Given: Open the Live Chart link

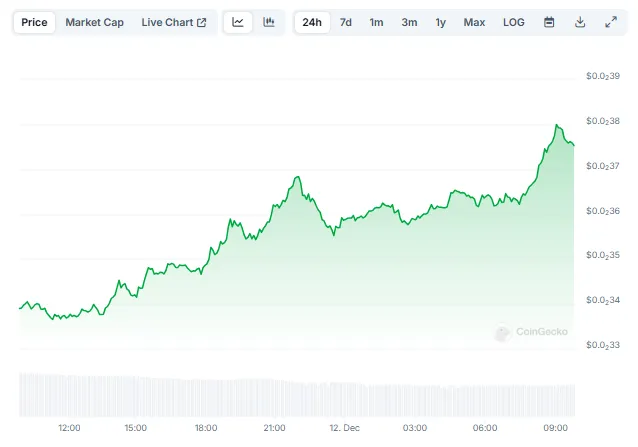Looking at the screenshot, I should (174, 22).
